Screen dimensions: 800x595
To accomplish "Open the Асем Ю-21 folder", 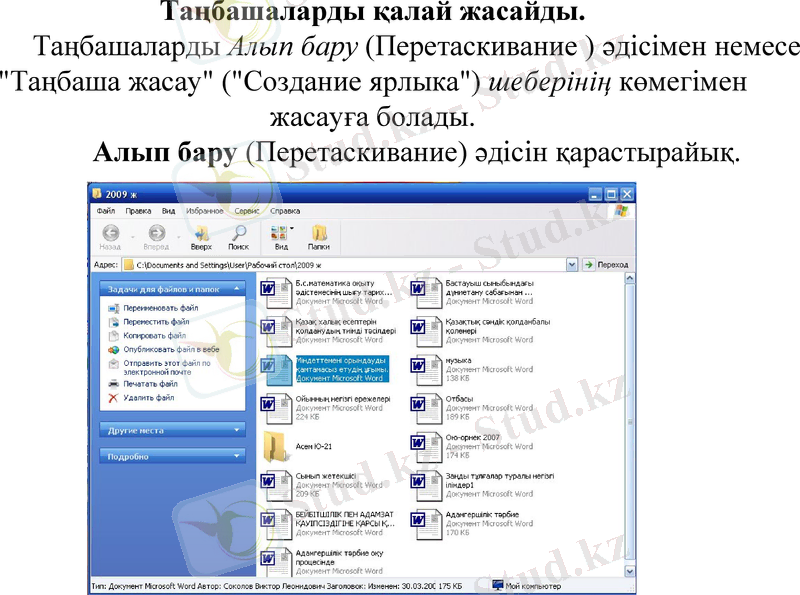I will coord(278,447).
